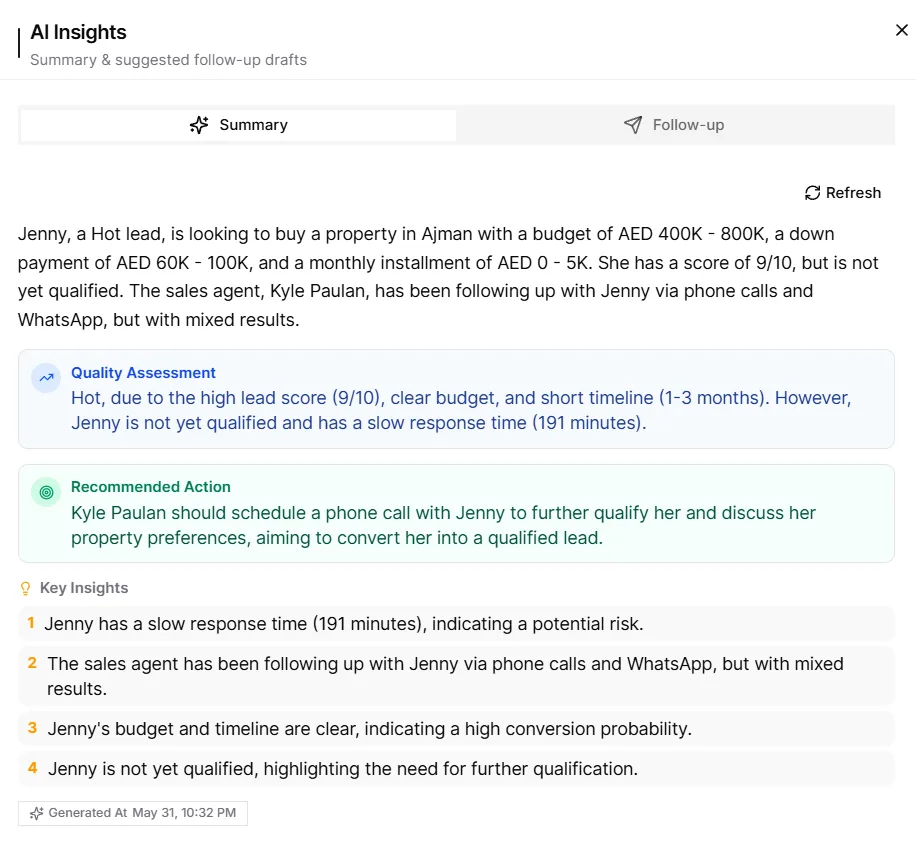The image size is (916, 843).
Task: Click insight 3 about budget and timeline
Action: (456, 729)
